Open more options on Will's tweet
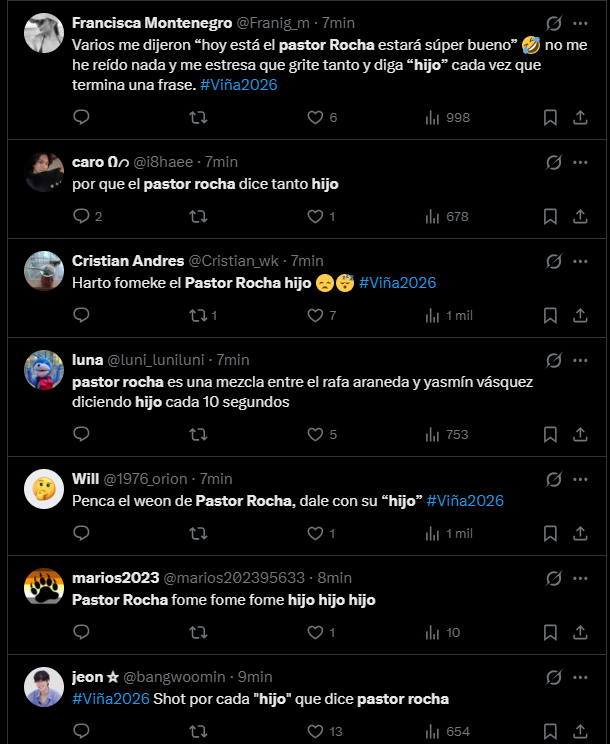The image size is (610, 744). coord(581,479)
